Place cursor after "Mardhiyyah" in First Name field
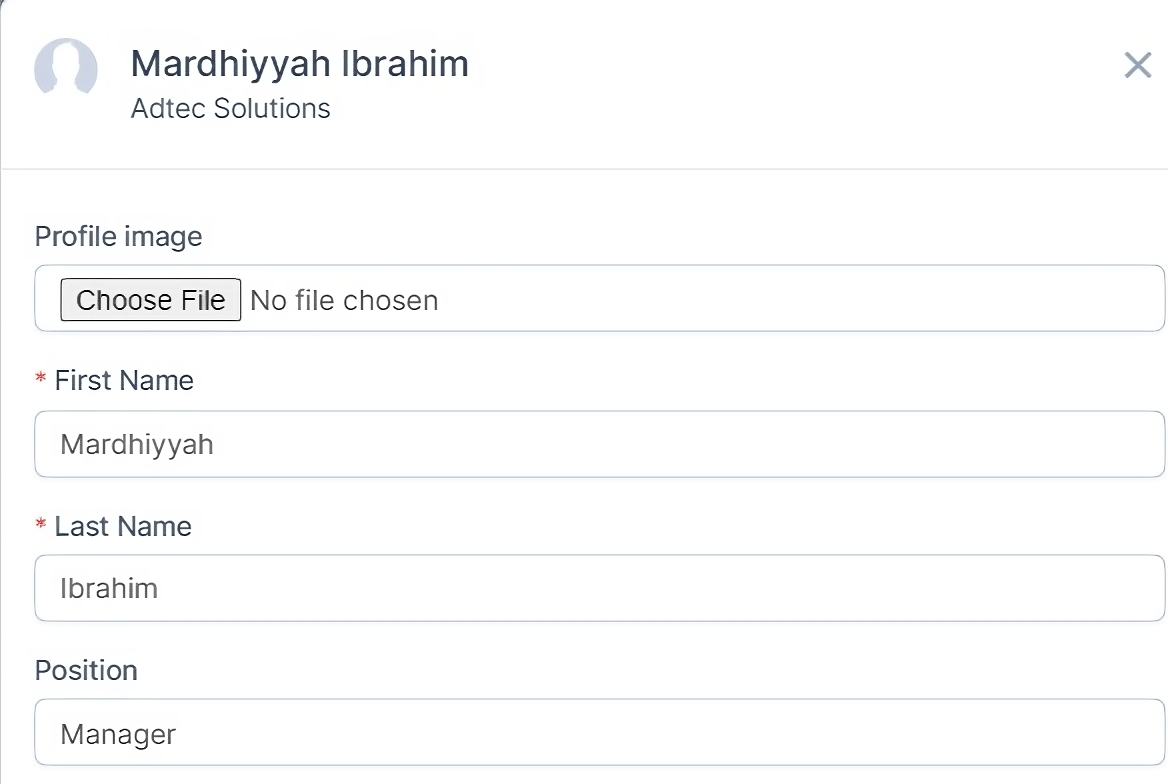The height and width of the screenshot is (784, 1168). (216, 444)
